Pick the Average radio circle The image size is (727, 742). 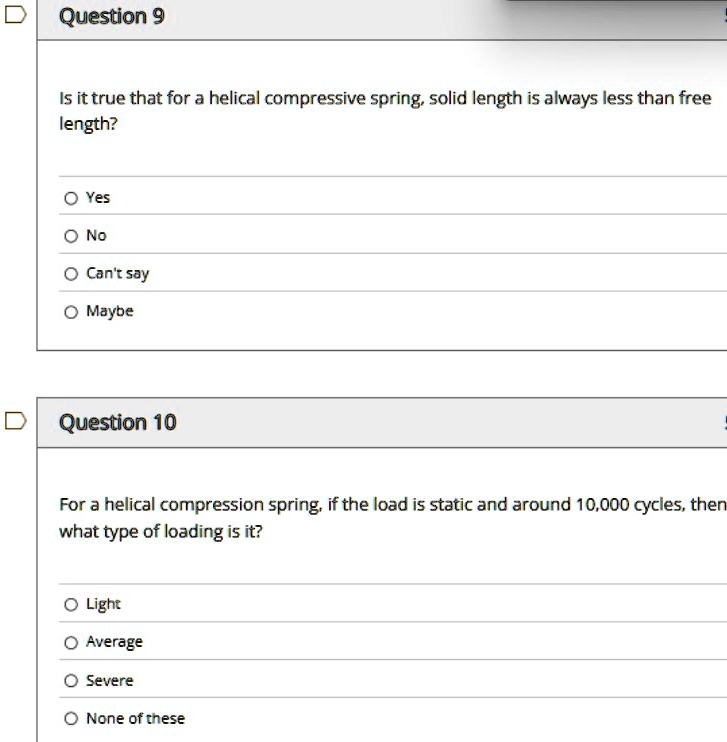point(71,643)
